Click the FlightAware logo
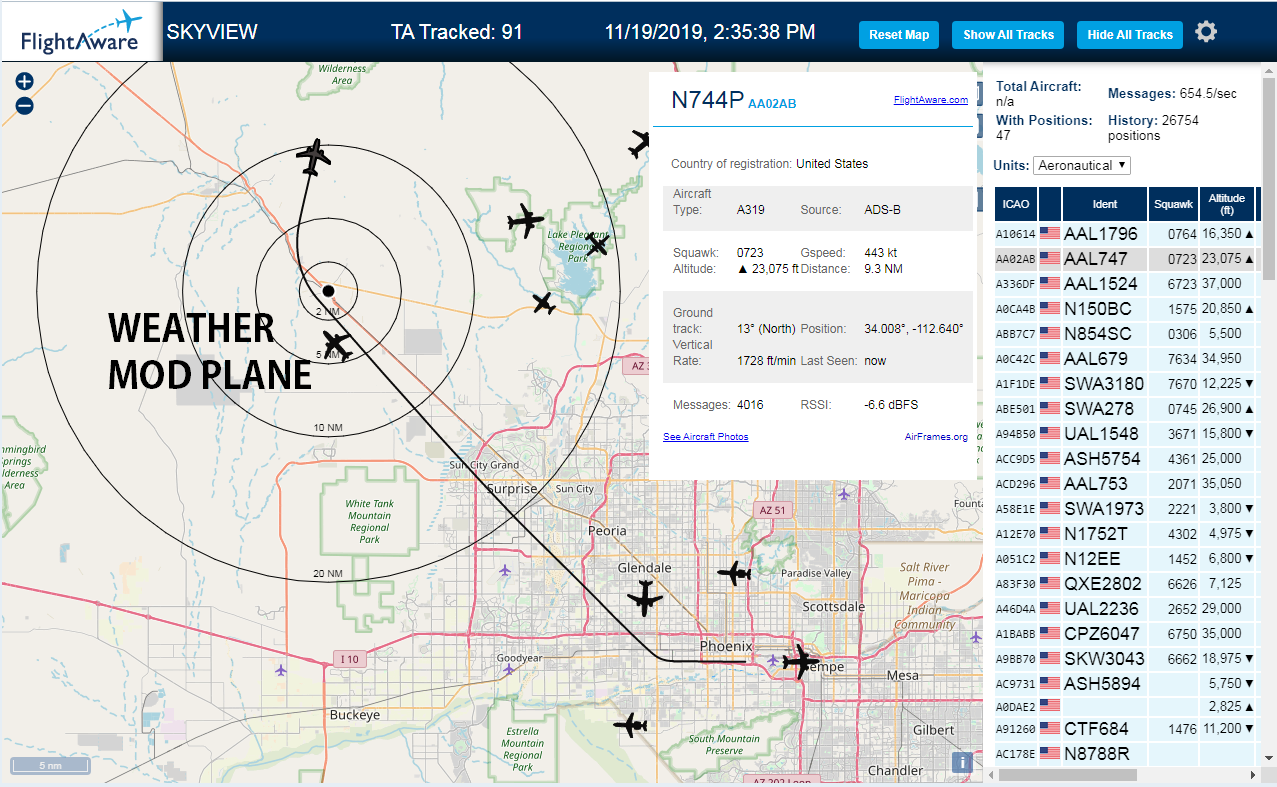The height and width of the screenshot is (787, 1277). [x=80, y=32]
